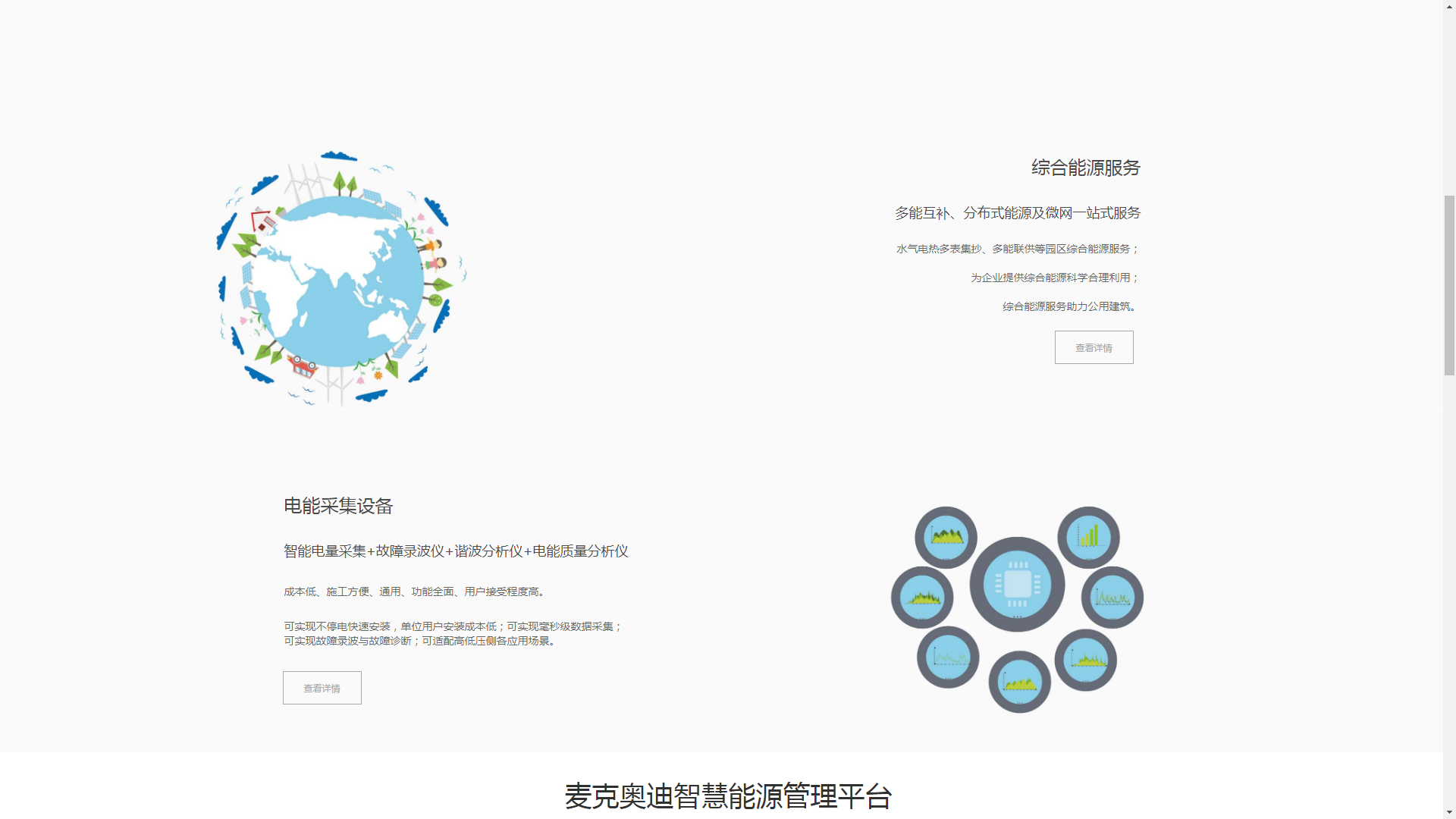Click 多能互补、分布式能源及微网一站式服务 subtitle
The width and height of the screenshot is (1456, 819).
pos(1018,213)
